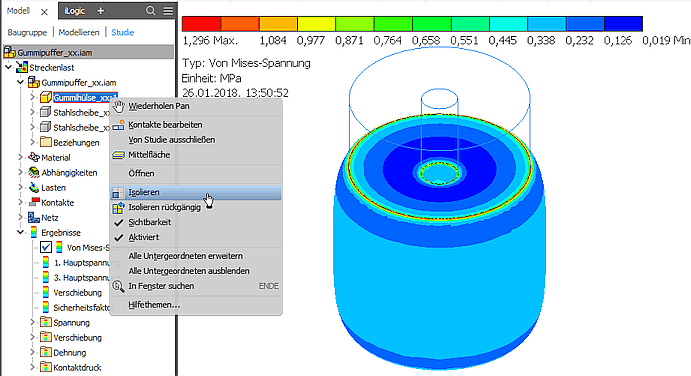
Task: Open the hamburger menu icon in browser header
Action: tap(168, 11)
